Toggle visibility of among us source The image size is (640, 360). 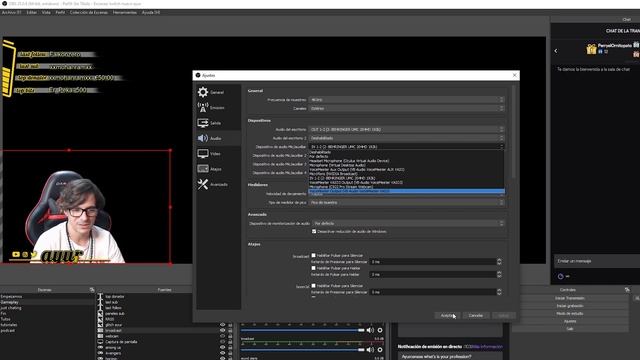pyautogui.click(x=223, y=347)
